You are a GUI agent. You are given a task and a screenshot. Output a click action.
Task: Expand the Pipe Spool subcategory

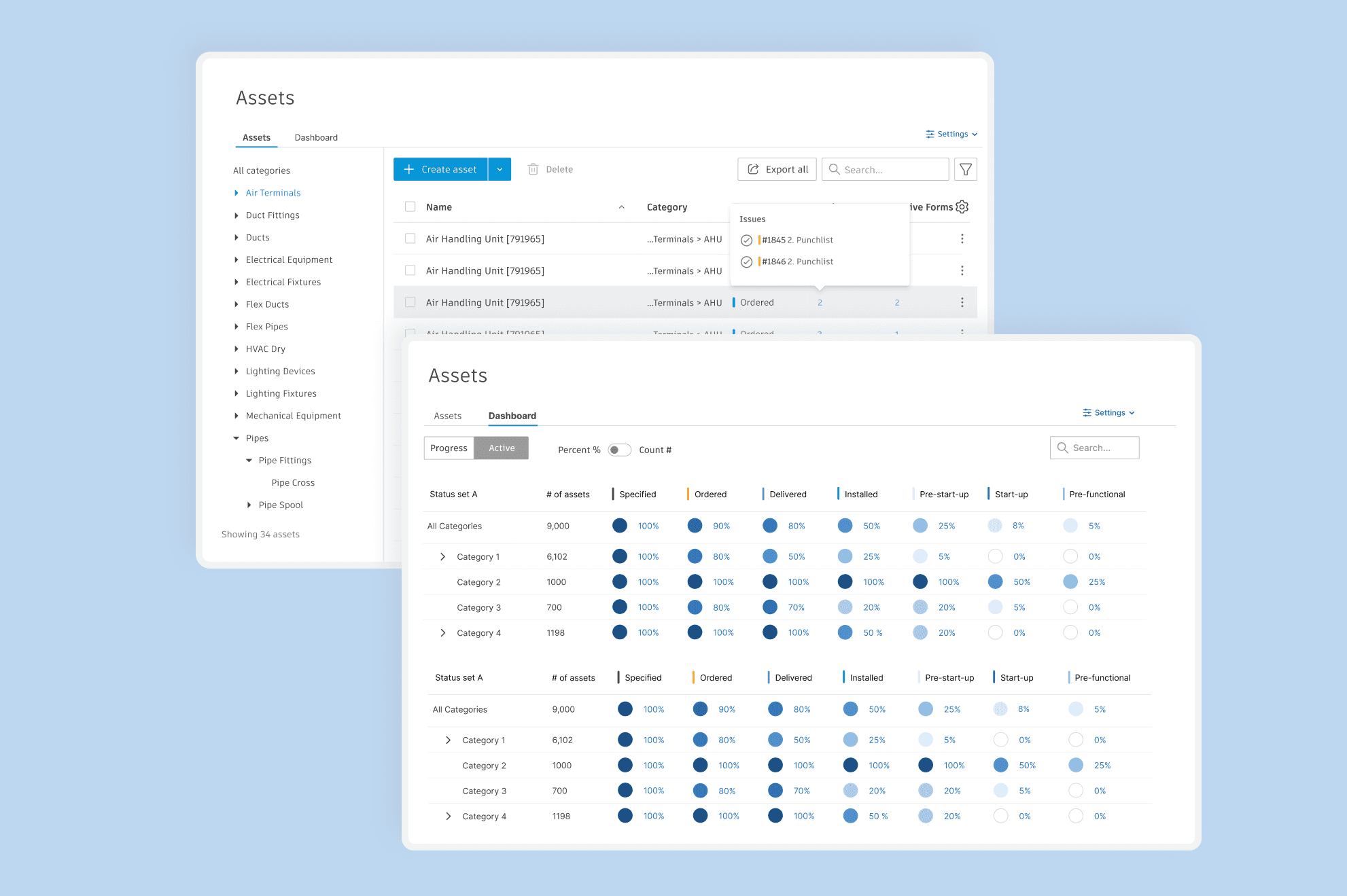pyautogui.click(x=249, y=505)
